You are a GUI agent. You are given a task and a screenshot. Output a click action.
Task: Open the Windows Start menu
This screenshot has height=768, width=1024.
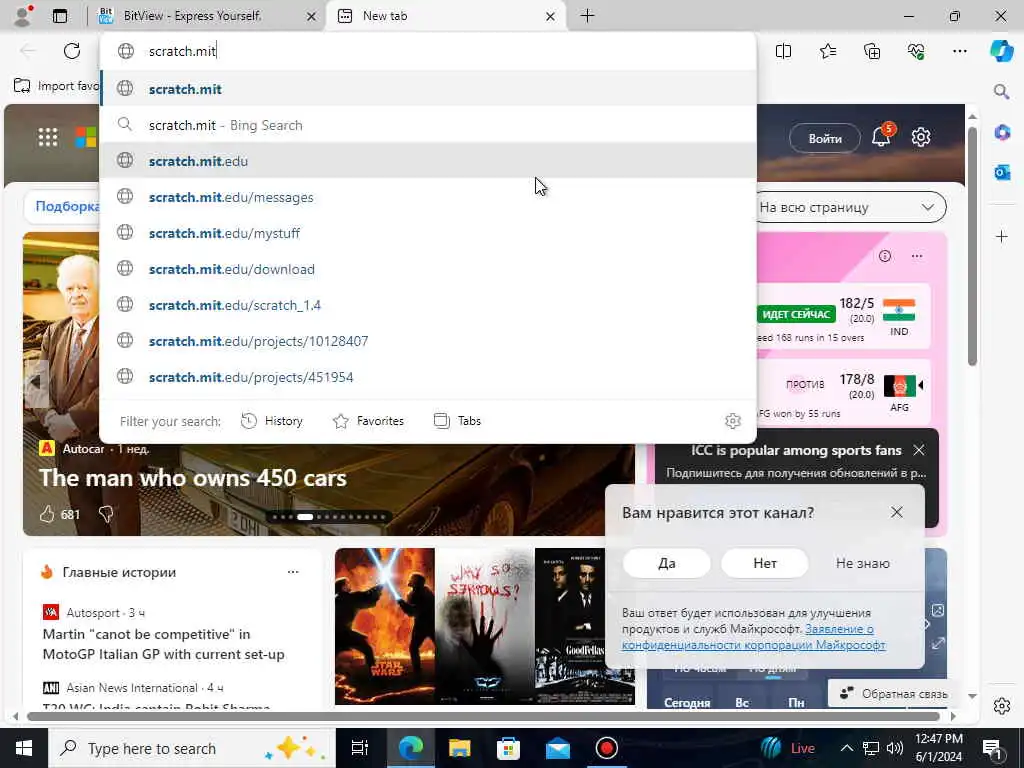(24, 748)
